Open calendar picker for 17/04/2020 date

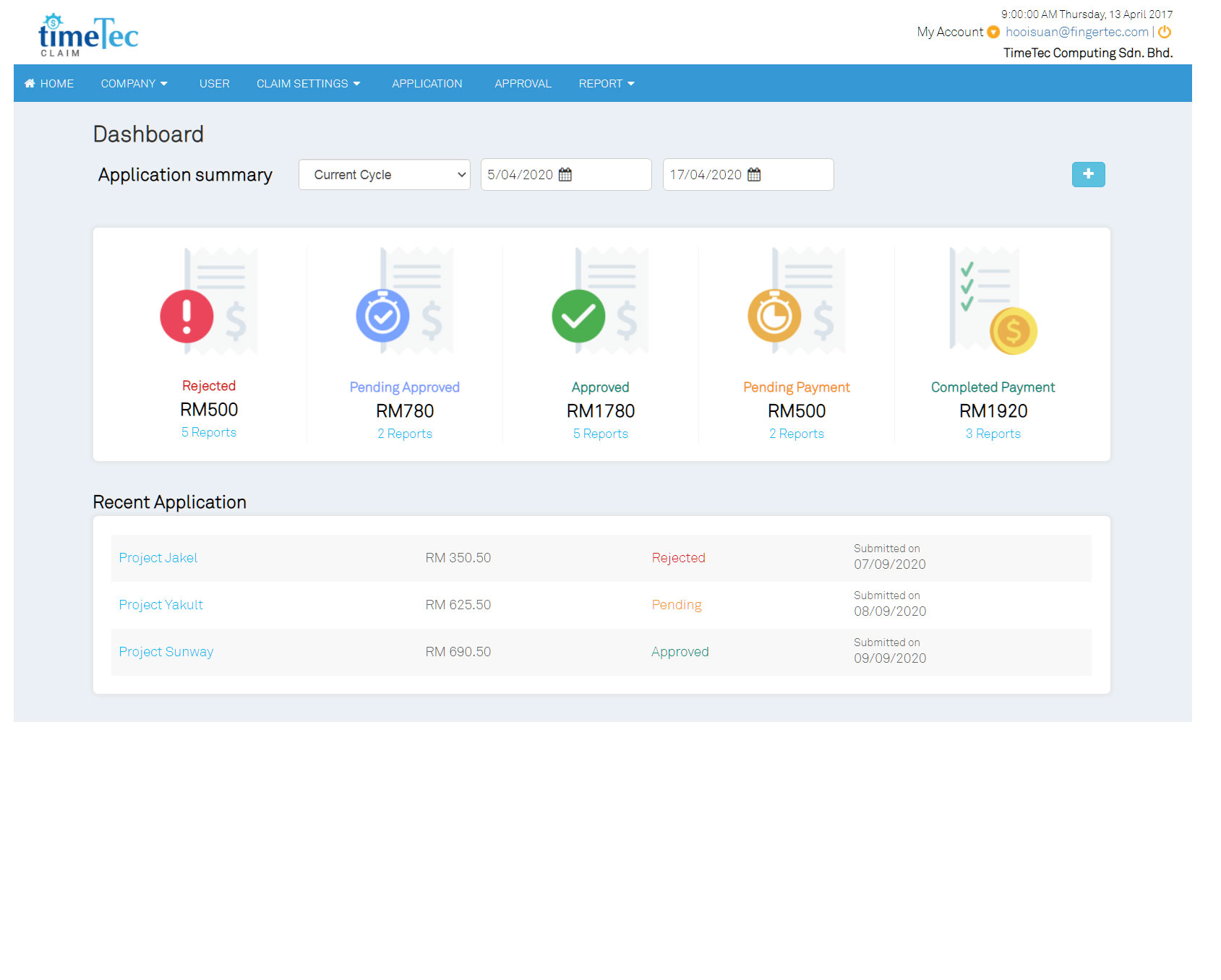point(754,174)
